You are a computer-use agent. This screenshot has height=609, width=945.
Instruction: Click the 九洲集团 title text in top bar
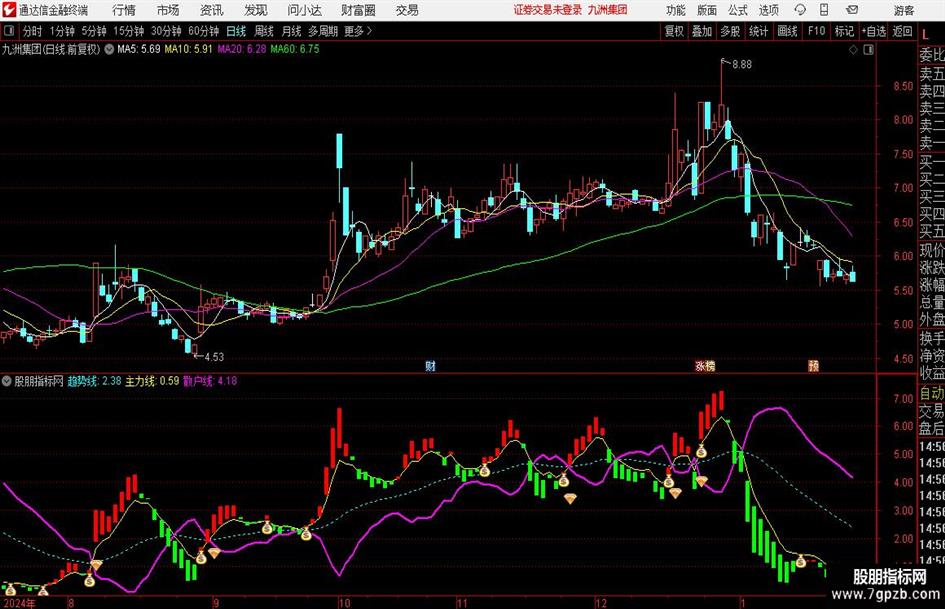click(x=608, y=10)
